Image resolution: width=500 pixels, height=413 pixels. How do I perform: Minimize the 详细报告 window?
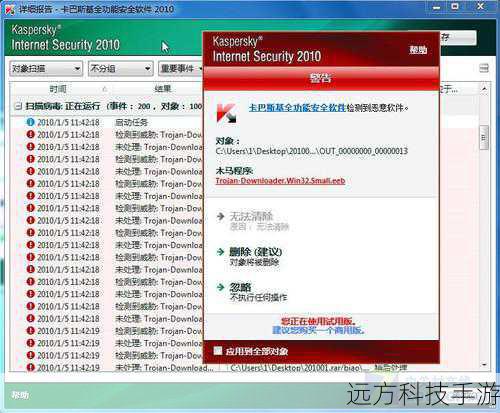tap(436, 7)
